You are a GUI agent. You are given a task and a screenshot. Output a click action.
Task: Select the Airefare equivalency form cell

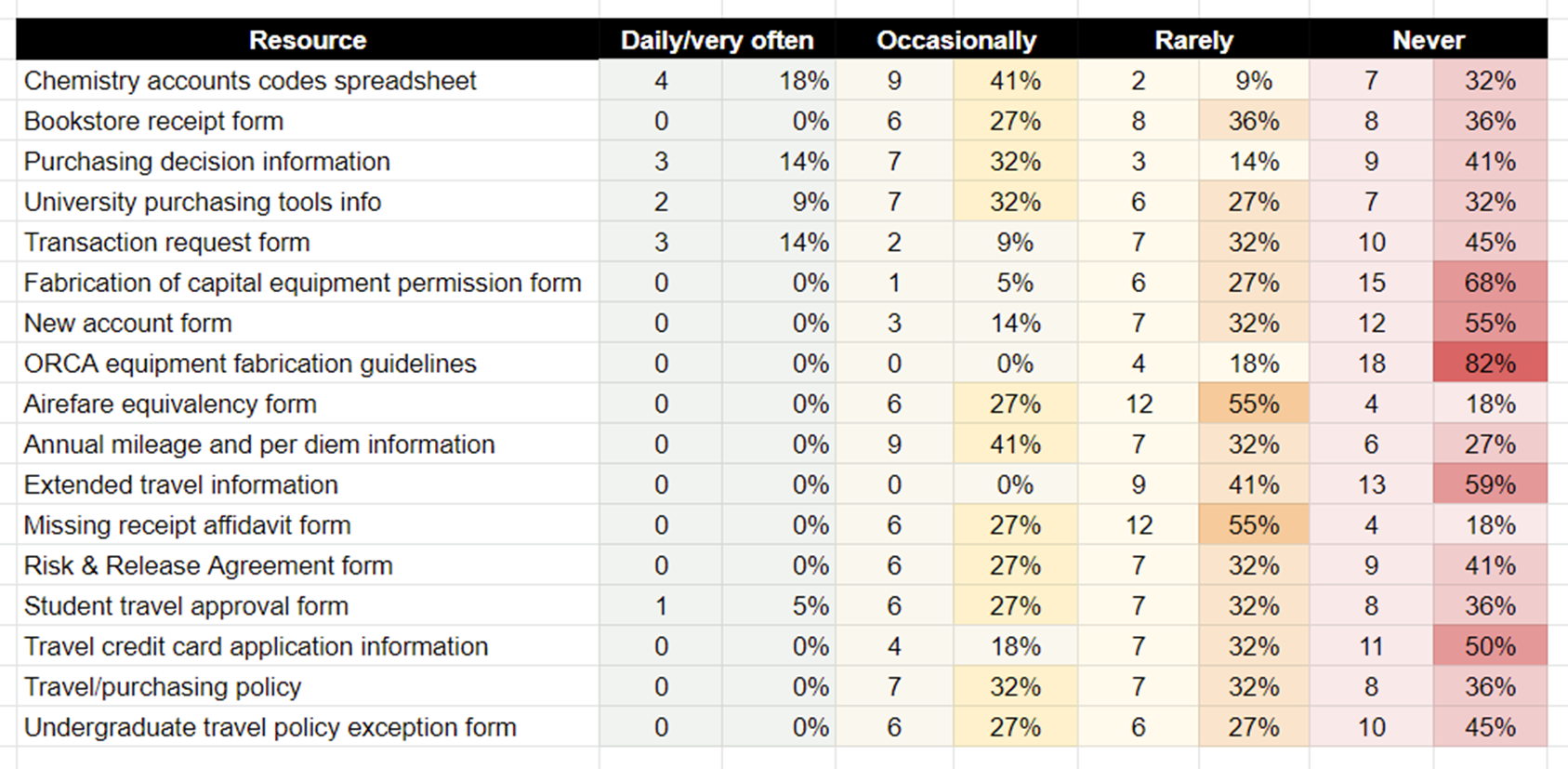[x=170, y=404]
